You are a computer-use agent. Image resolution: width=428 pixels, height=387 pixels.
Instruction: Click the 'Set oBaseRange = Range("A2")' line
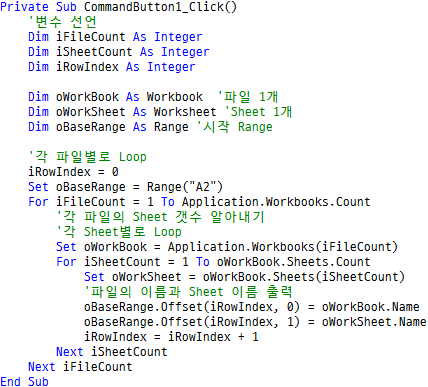pyautogui.click(x=125, y=187)
